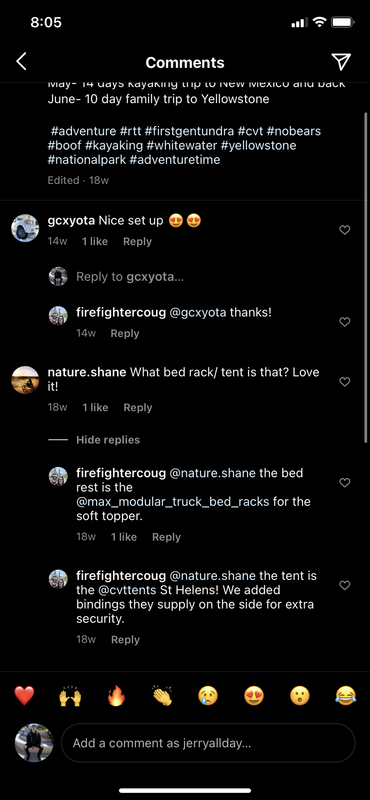View the 1 like on gcxyota's comment
Viewport: 370px width, 800px height.
95,241
